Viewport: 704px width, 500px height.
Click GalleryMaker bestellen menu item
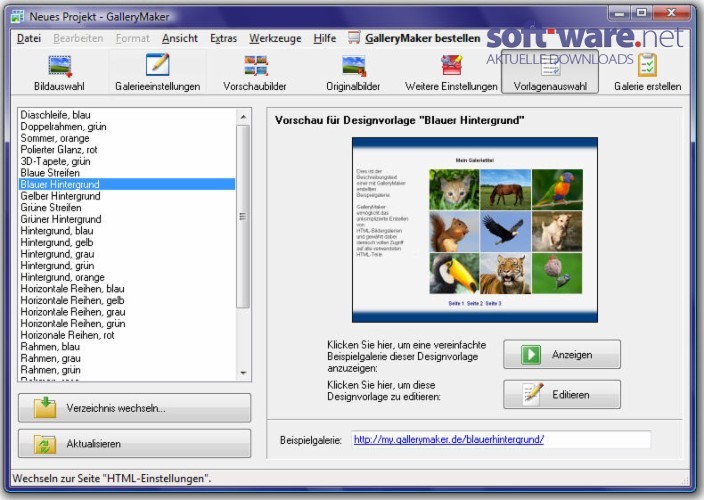422,39
